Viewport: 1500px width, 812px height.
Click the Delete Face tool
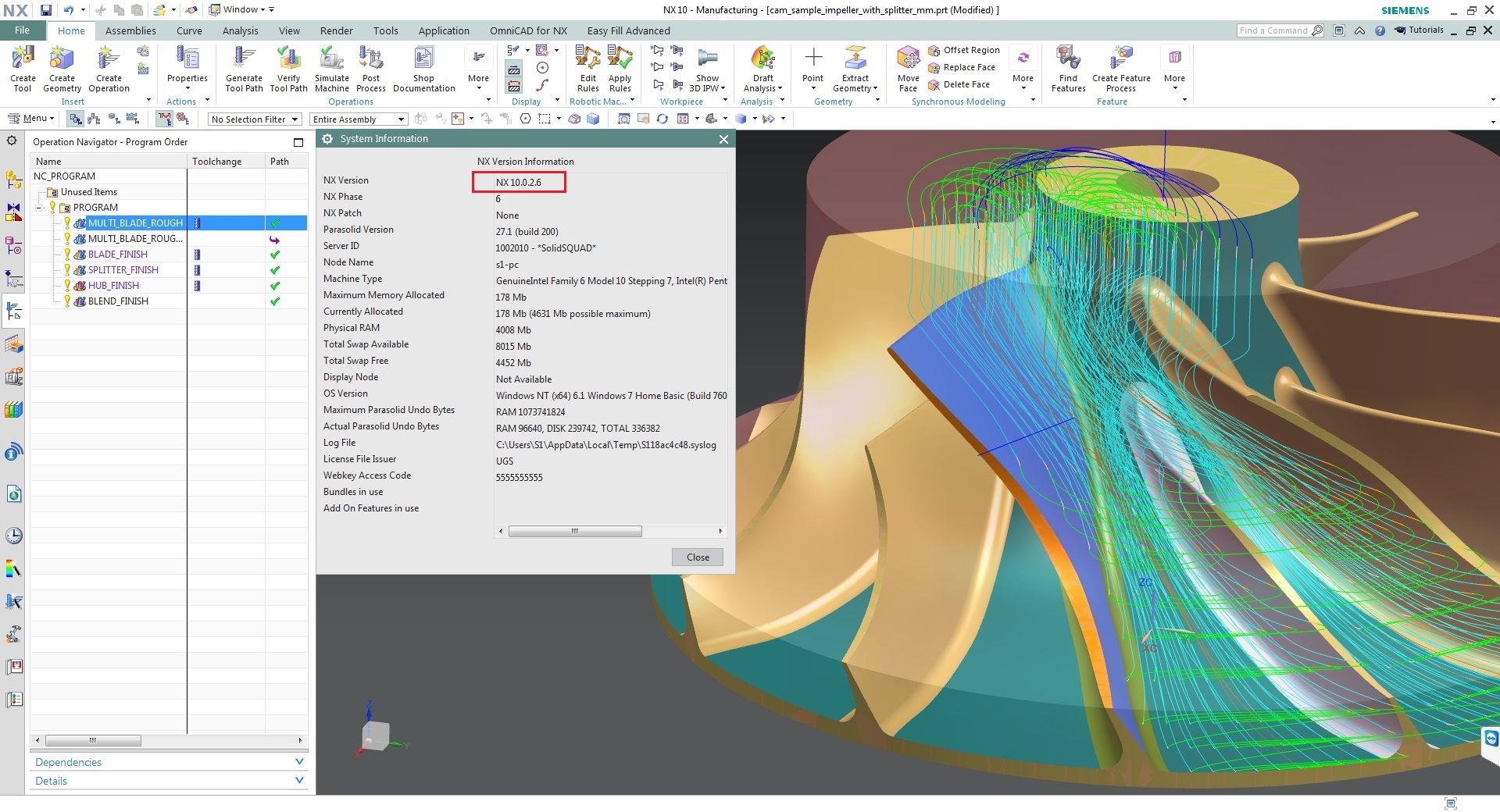coord(959,84)
